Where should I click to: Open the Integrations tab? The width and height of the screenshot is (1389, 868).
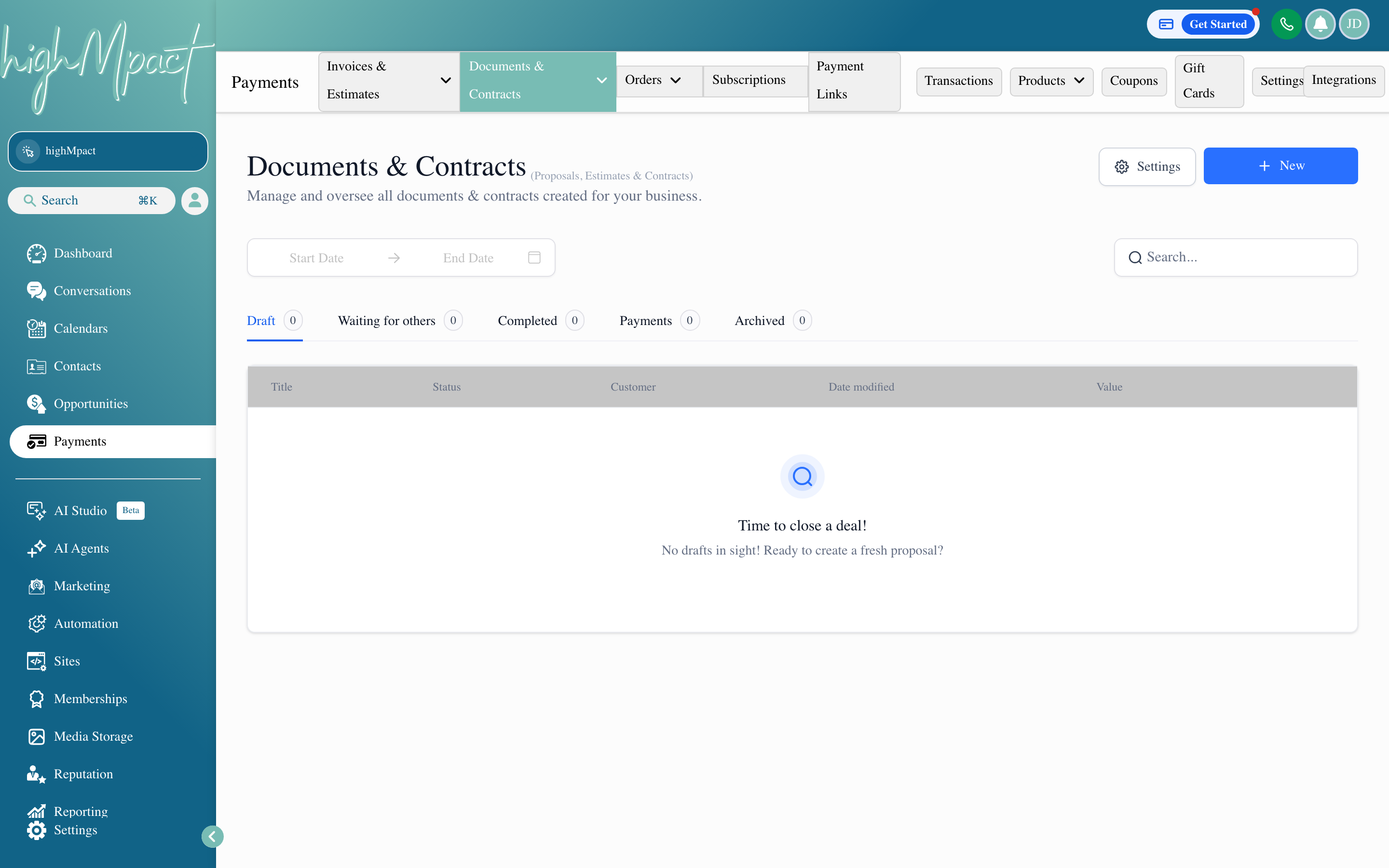(x=1344, y=81)
